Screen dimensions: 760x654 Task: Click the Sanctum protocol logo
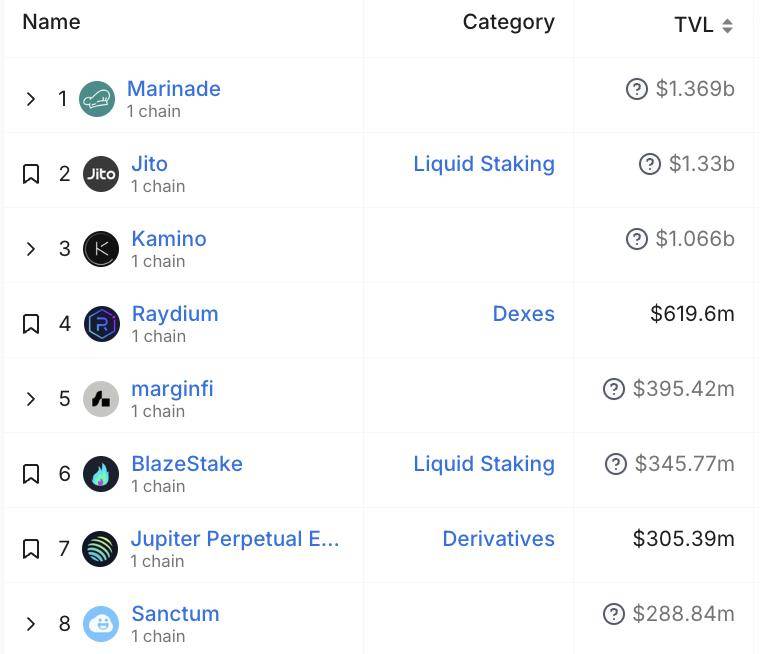tap(101, 624)
